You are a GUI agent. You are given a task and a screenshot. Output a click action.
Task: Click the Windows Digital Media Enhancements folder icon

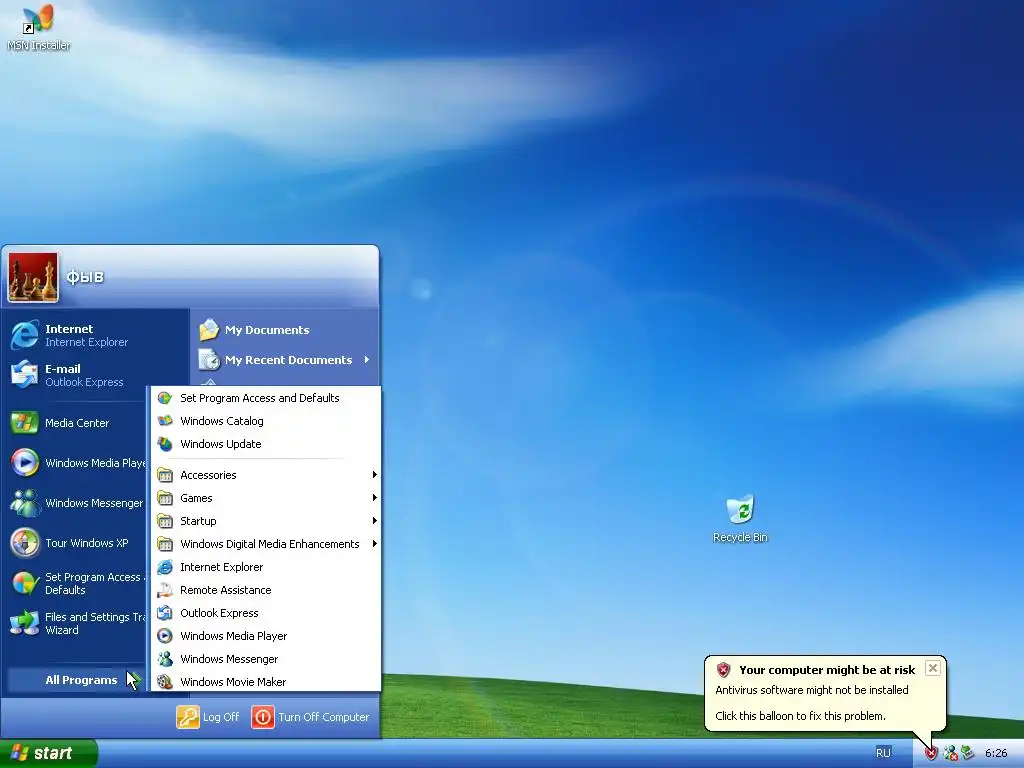(x=165, y=544)
